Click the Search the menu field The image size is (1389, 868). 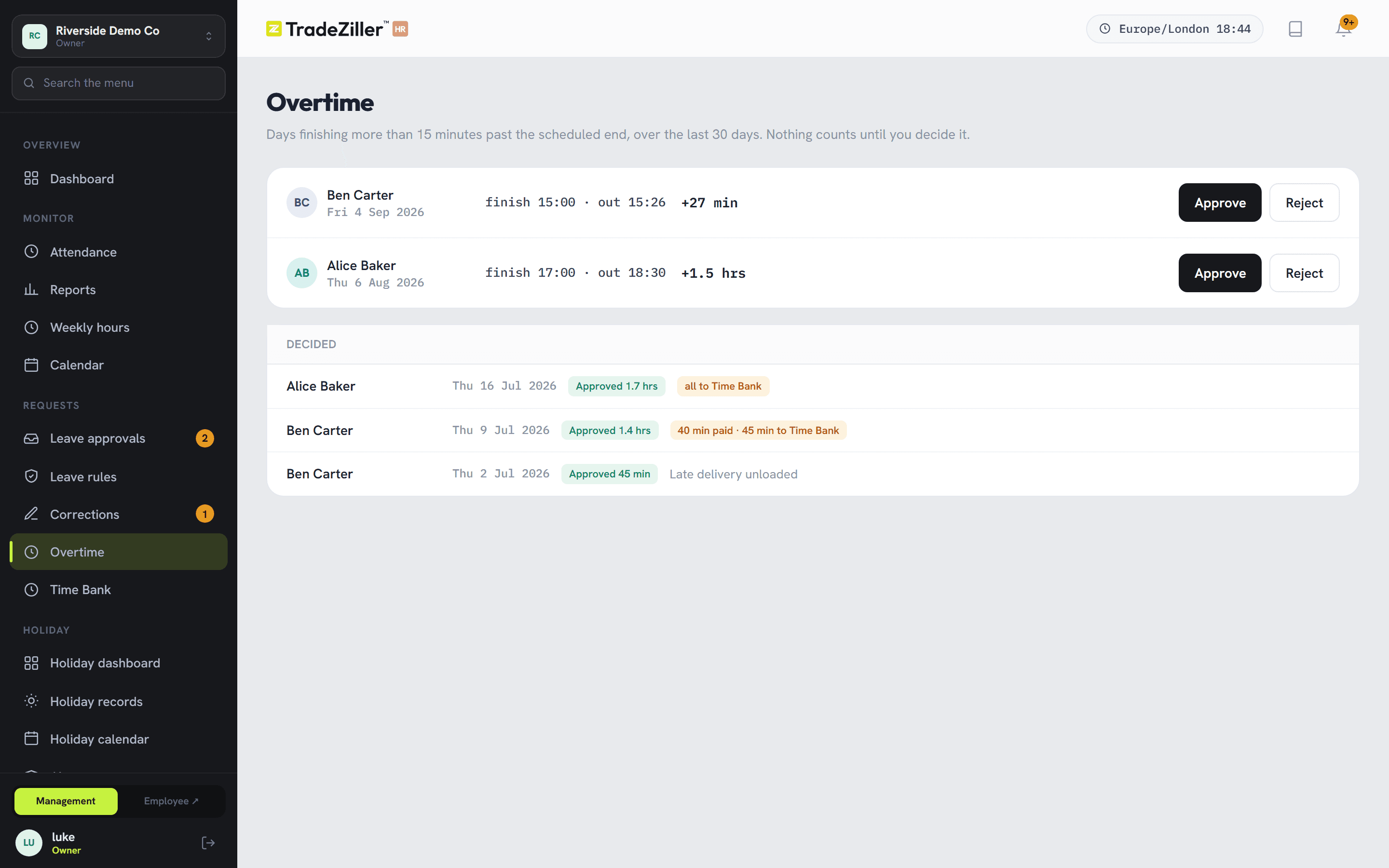click(118, 83)
